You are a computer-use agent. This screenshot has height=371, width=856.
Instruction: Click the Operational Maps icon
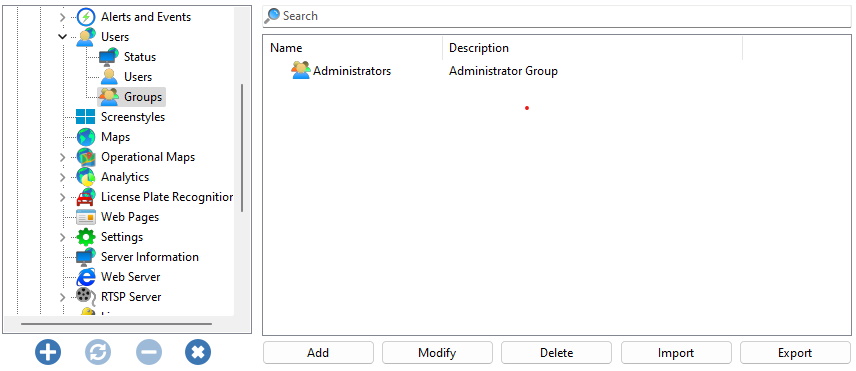(x=86, y=157)
